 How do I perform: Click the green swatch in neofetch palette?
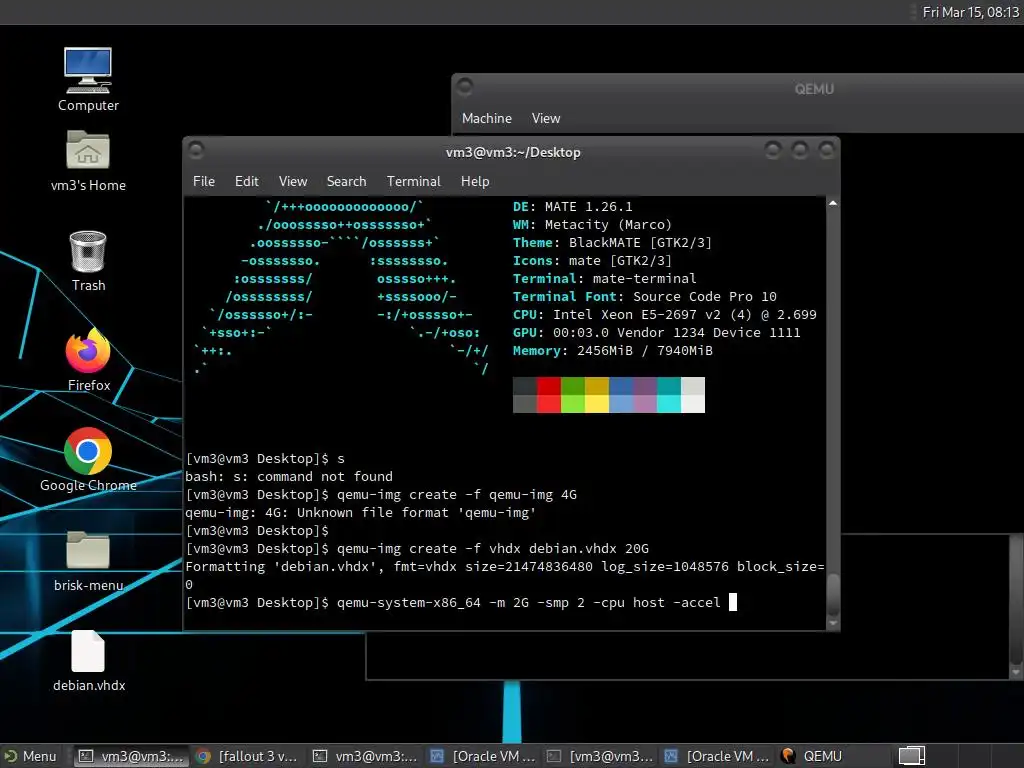click(x=573, y=394)
